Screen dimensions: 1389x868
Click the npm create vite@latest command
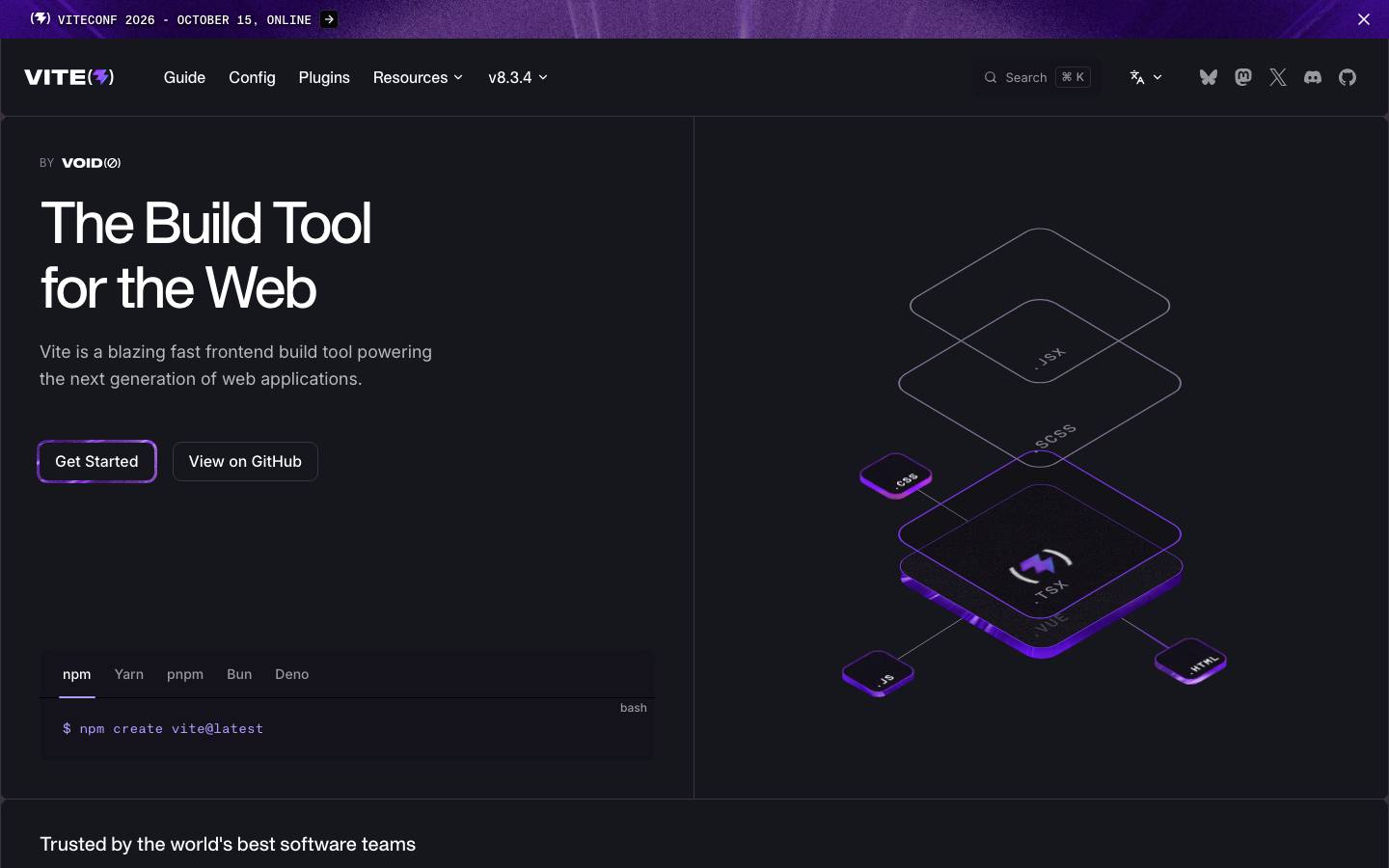tap(163, 729)
